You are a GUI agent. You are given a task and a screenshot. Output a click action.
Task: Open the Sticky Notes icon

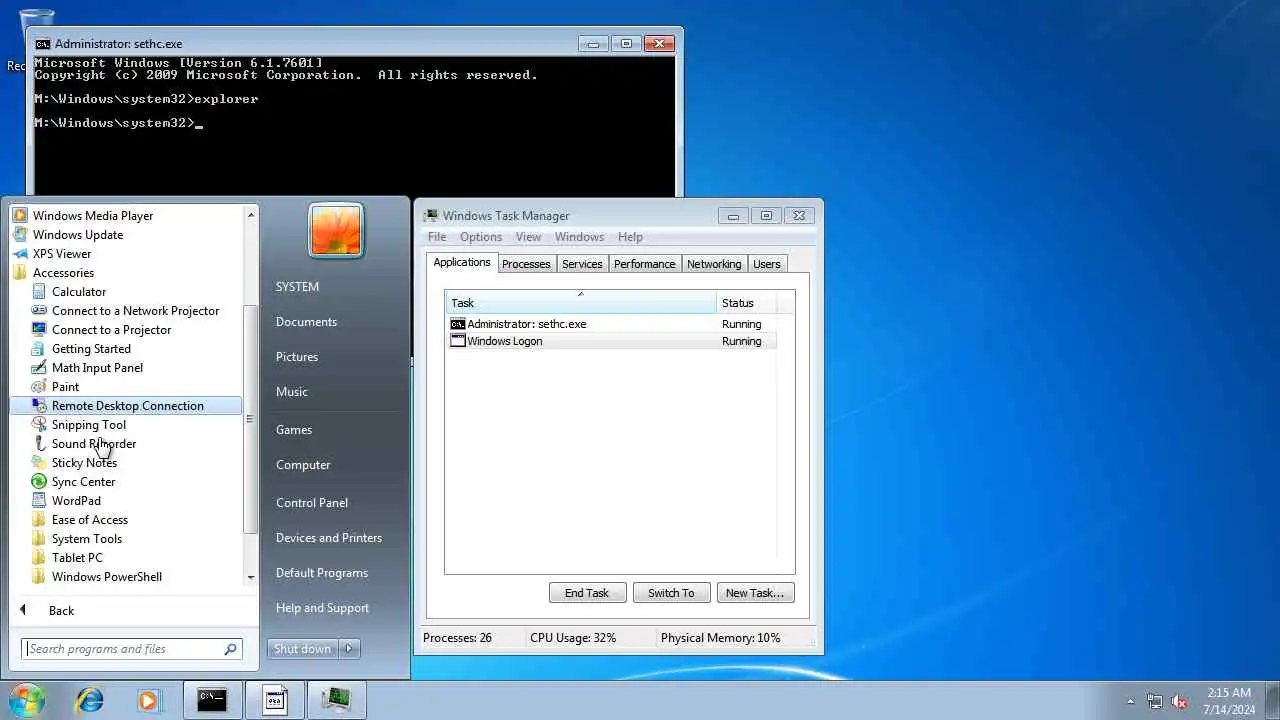tap(39, 462)
